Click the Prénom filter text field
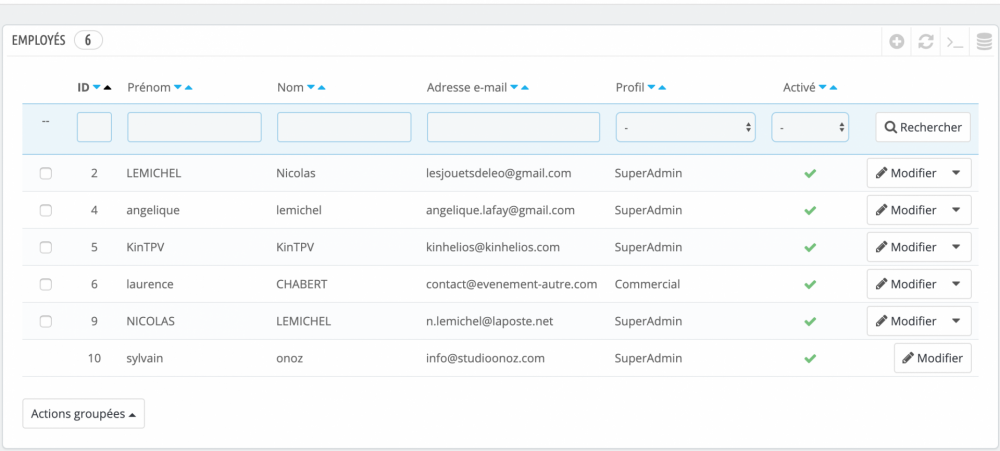The height and width of the screenshot is (451, 1000). 194,127
